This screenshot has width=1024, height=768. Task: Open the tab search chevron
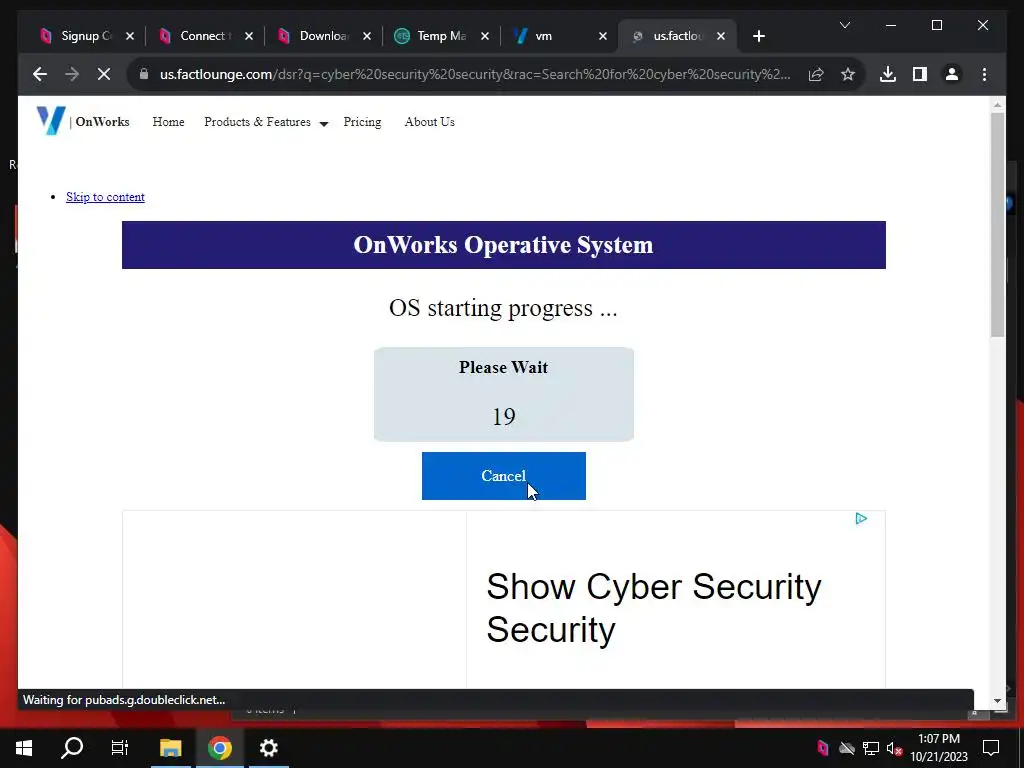pos(844,25)
